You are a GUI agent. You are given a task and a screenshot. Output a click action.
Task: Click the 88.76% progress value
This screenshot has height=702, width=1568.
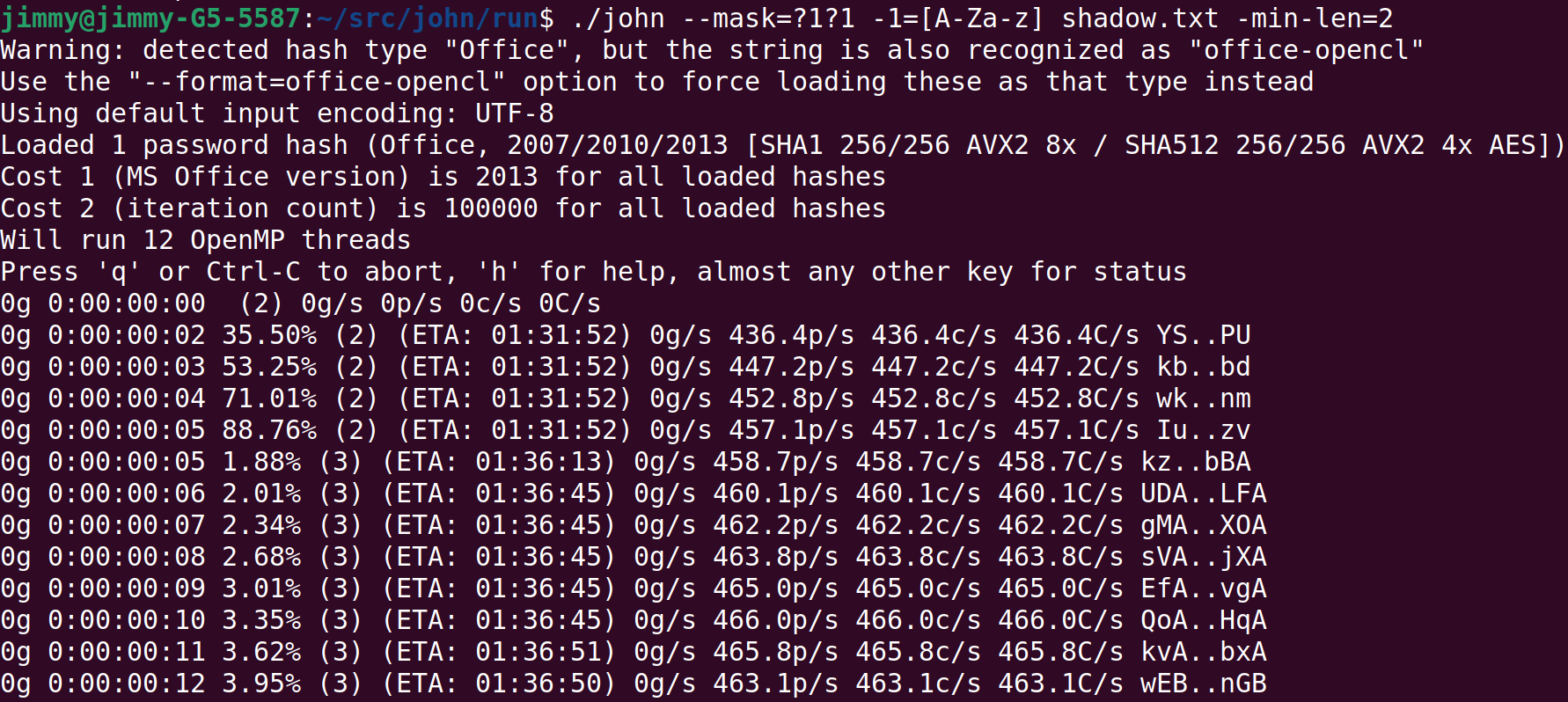tap(269, 430)
